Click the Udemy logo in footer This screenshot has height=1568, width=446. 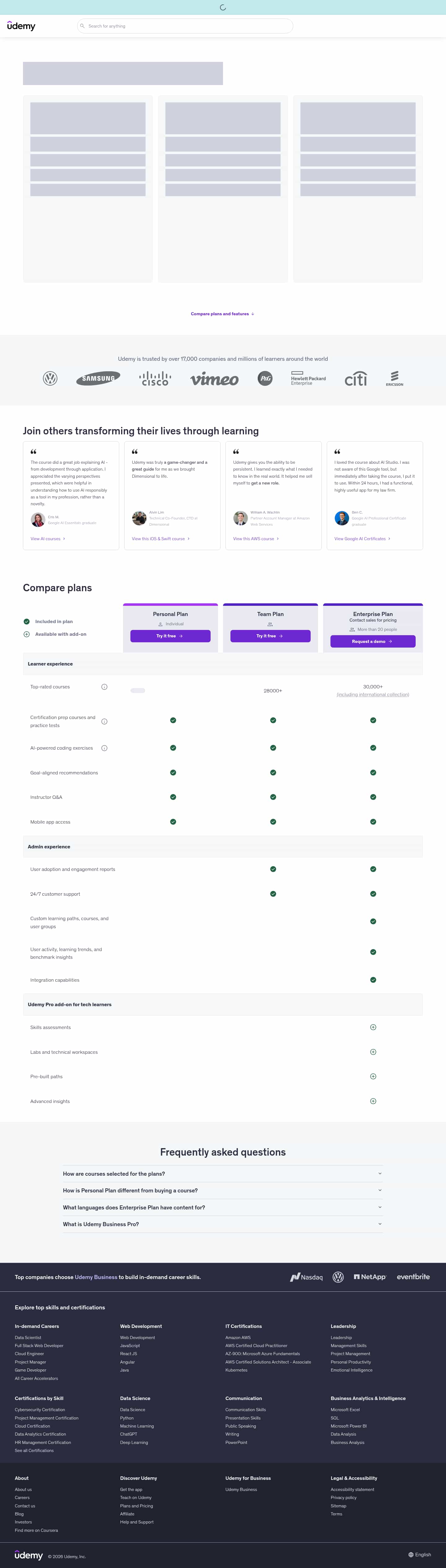click(x=28, y=1555)
